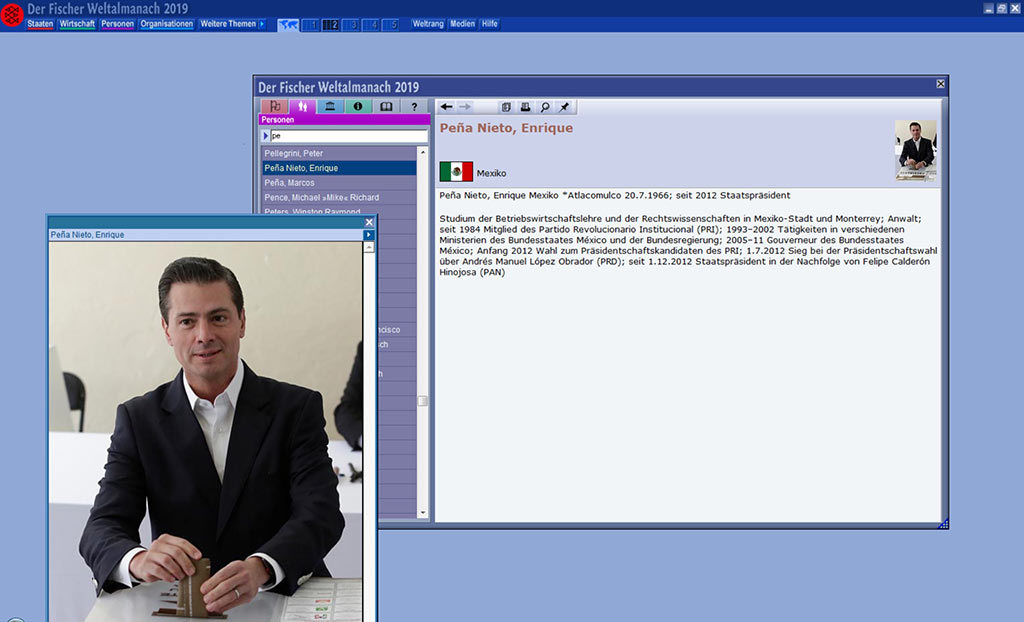
Task: Go forward with the right arrow
Action: tap(465, 107)
